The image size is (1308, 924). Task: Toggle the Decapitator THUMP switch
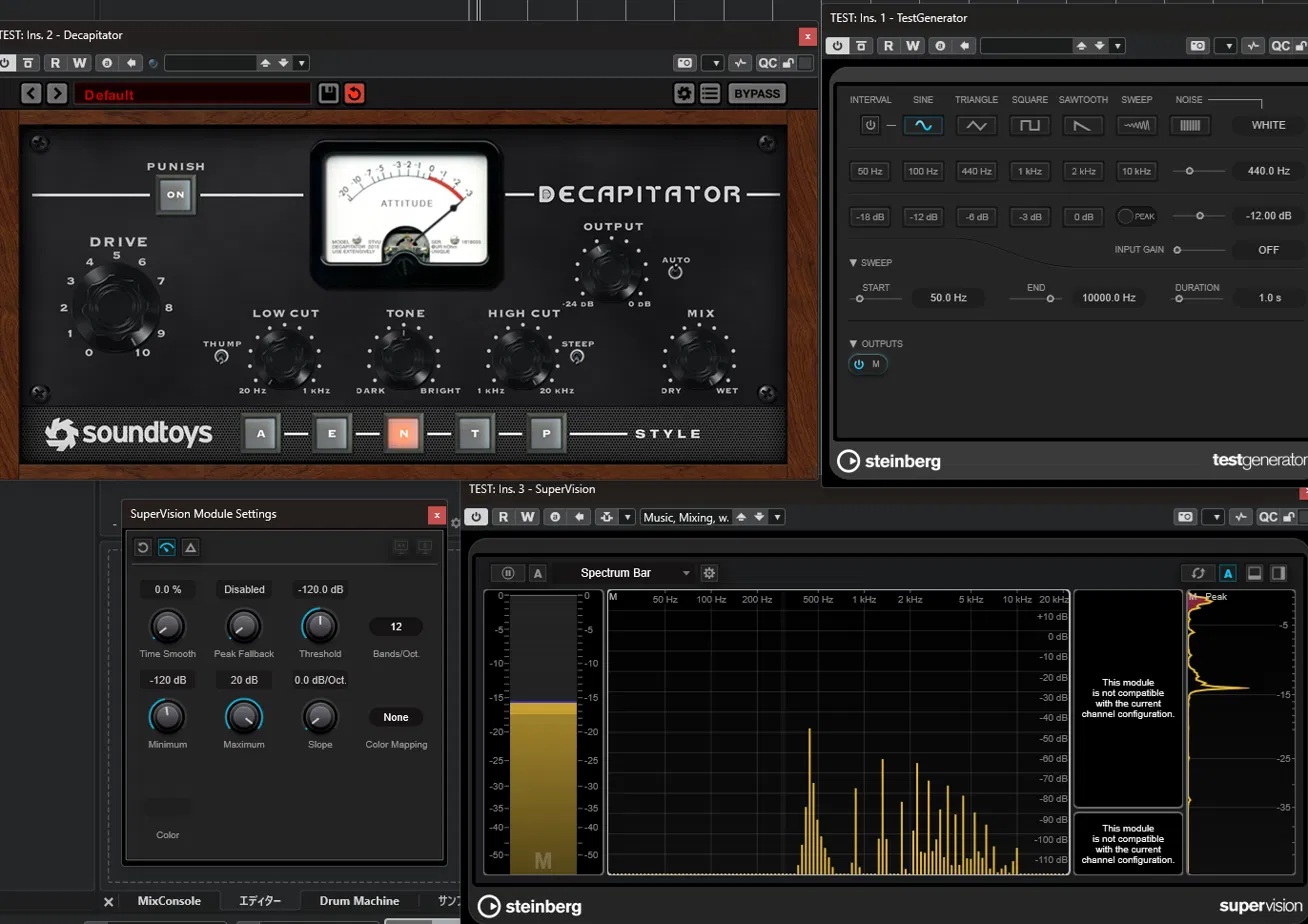(x=221, y=356)
